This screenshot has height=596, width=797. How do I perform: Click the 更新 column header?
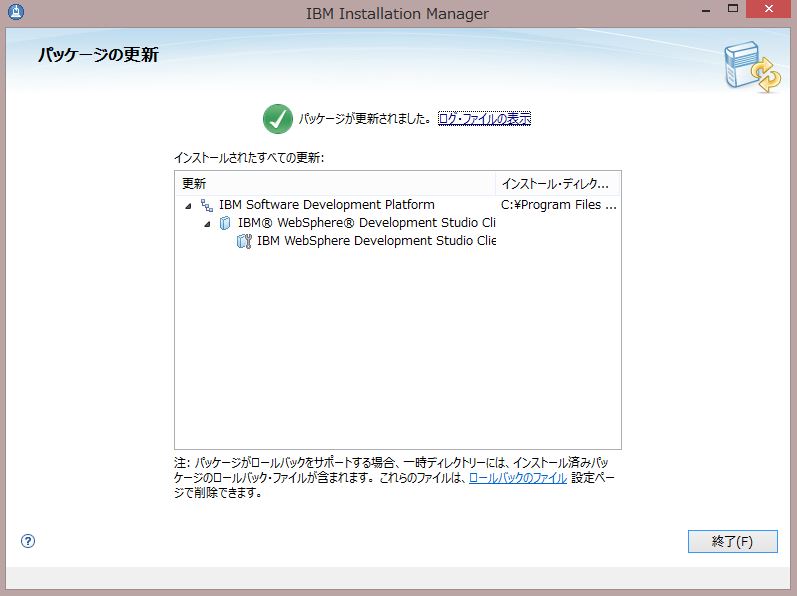pos(335,183)
